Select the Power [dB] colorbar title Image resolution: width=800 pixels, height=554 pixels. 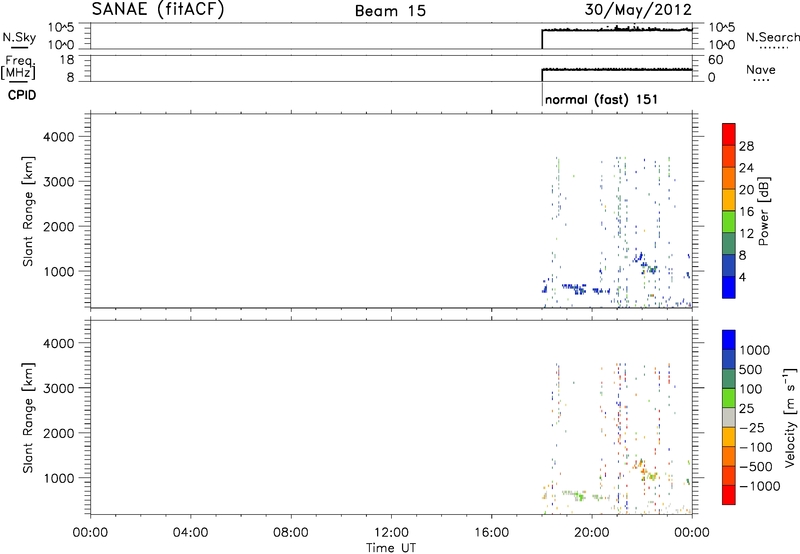(x=763, y=211)
